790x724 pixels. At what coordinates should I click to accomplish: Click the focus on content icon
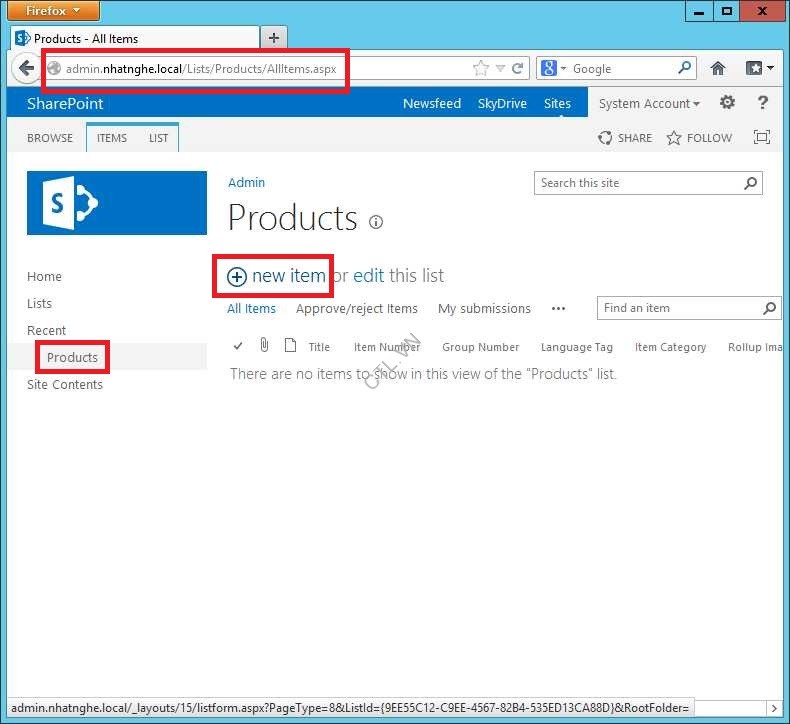(x=762, y=138)
